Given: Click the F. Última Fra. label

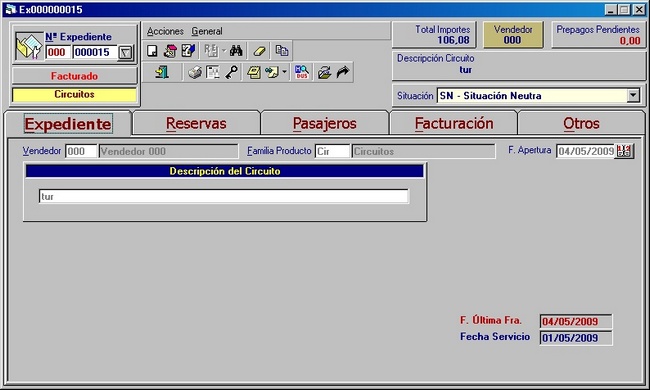Looking at the screenshot, I should (491, 320).
